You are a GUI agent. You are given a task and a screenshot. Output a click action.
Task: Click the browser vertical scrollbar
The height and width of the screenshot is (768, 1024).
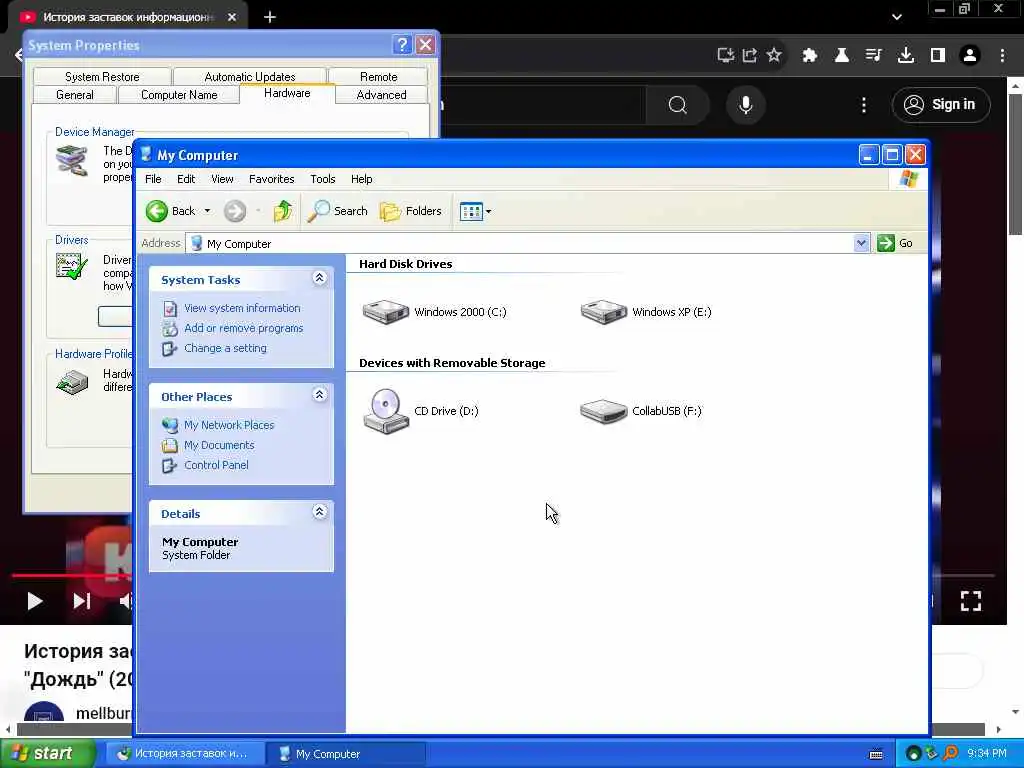tap(1016, 163)
